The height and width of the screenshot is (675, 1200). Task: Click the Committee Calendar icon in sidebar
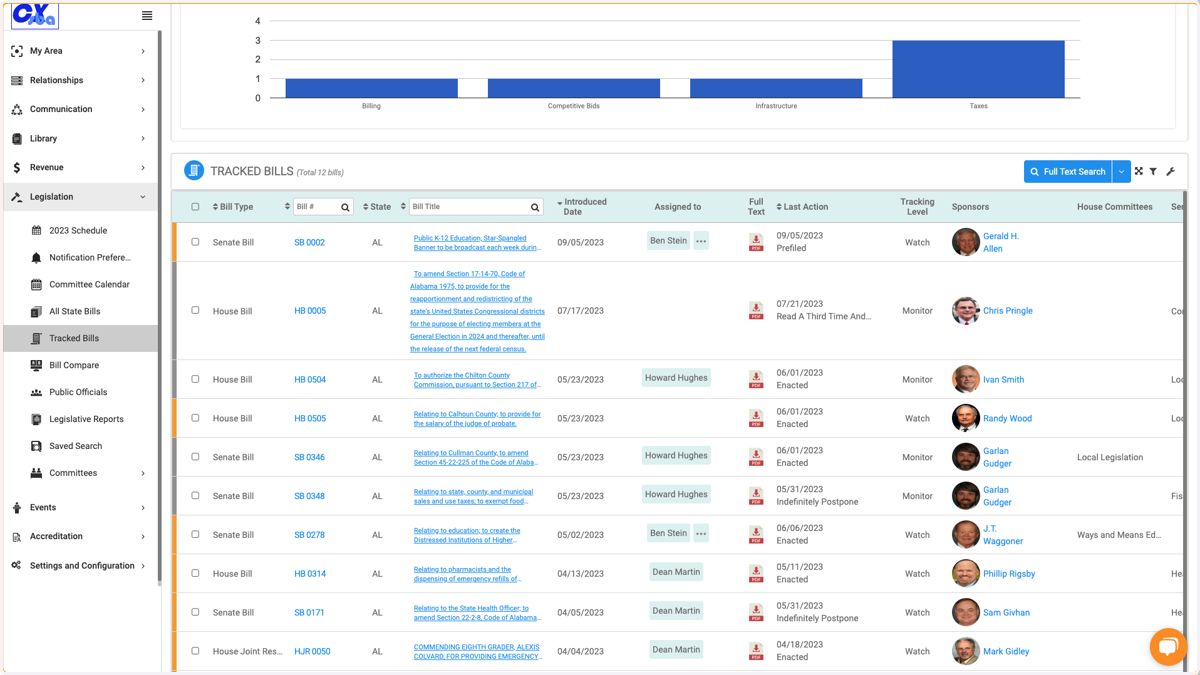36,285
